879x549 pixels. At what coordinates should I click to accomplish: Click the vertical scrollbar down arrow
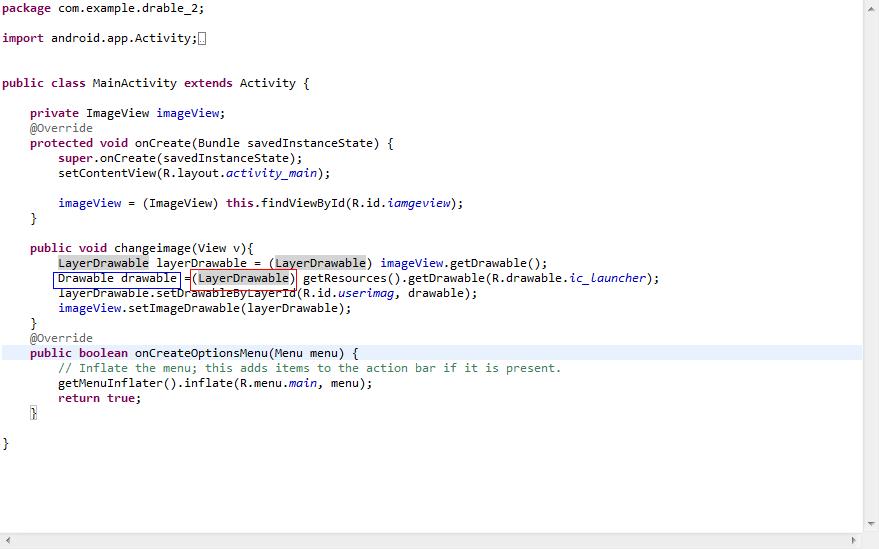coord(871,524)
